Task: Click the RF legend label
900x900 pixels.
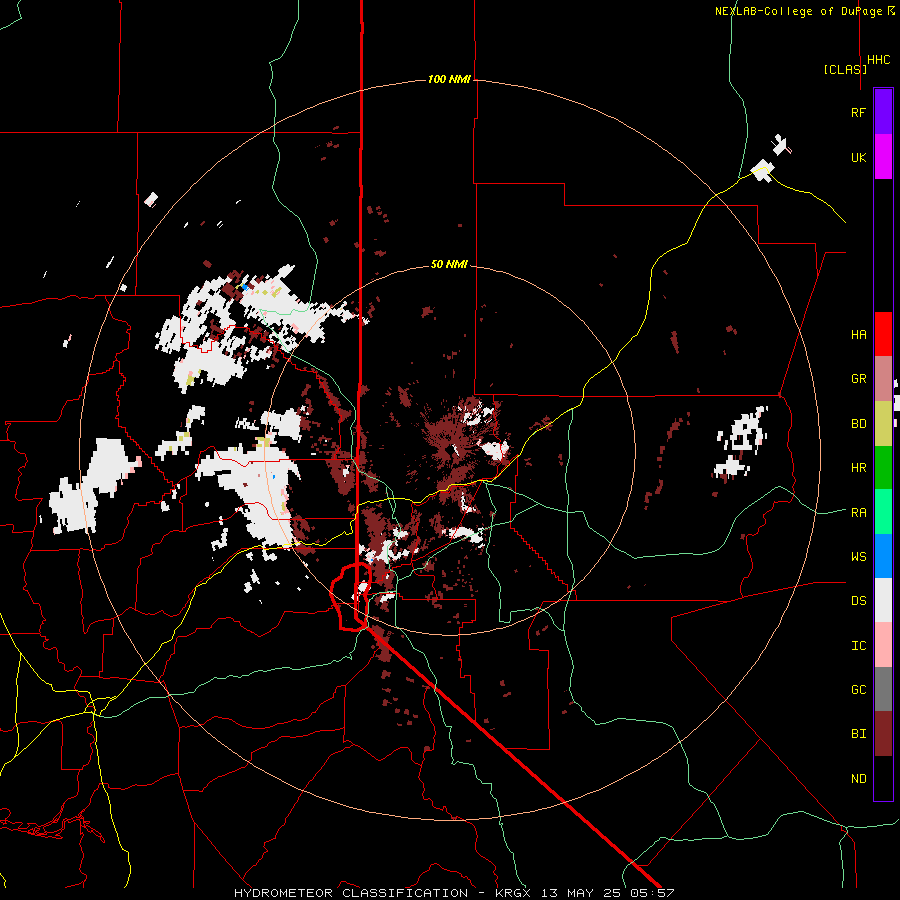Action: coord(858,112)
